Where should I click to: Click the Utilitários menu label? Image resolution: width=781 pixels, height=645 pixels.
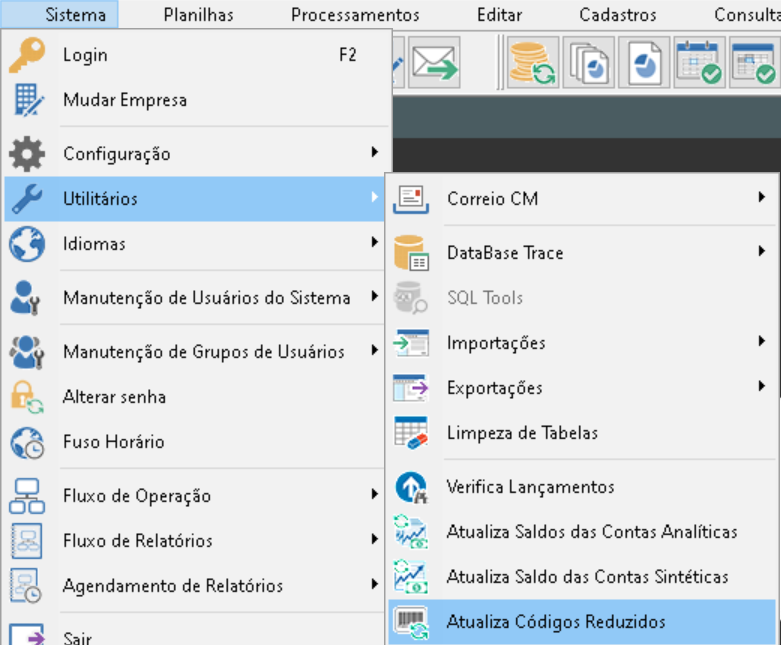click(x=100, y=199)
